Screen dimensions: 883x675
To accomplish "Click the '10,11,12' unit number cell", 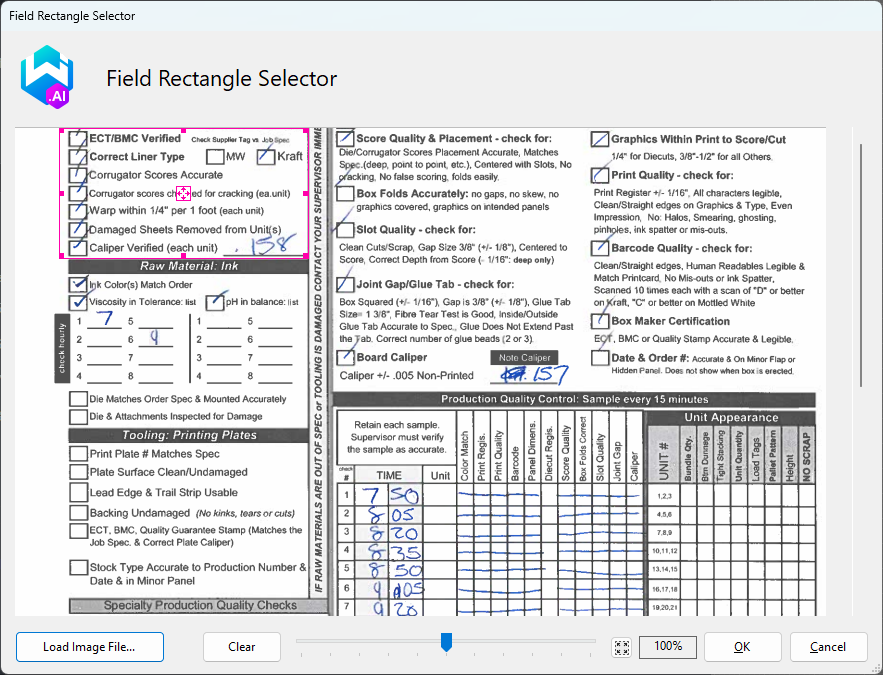I will click(x=665, y=551).
